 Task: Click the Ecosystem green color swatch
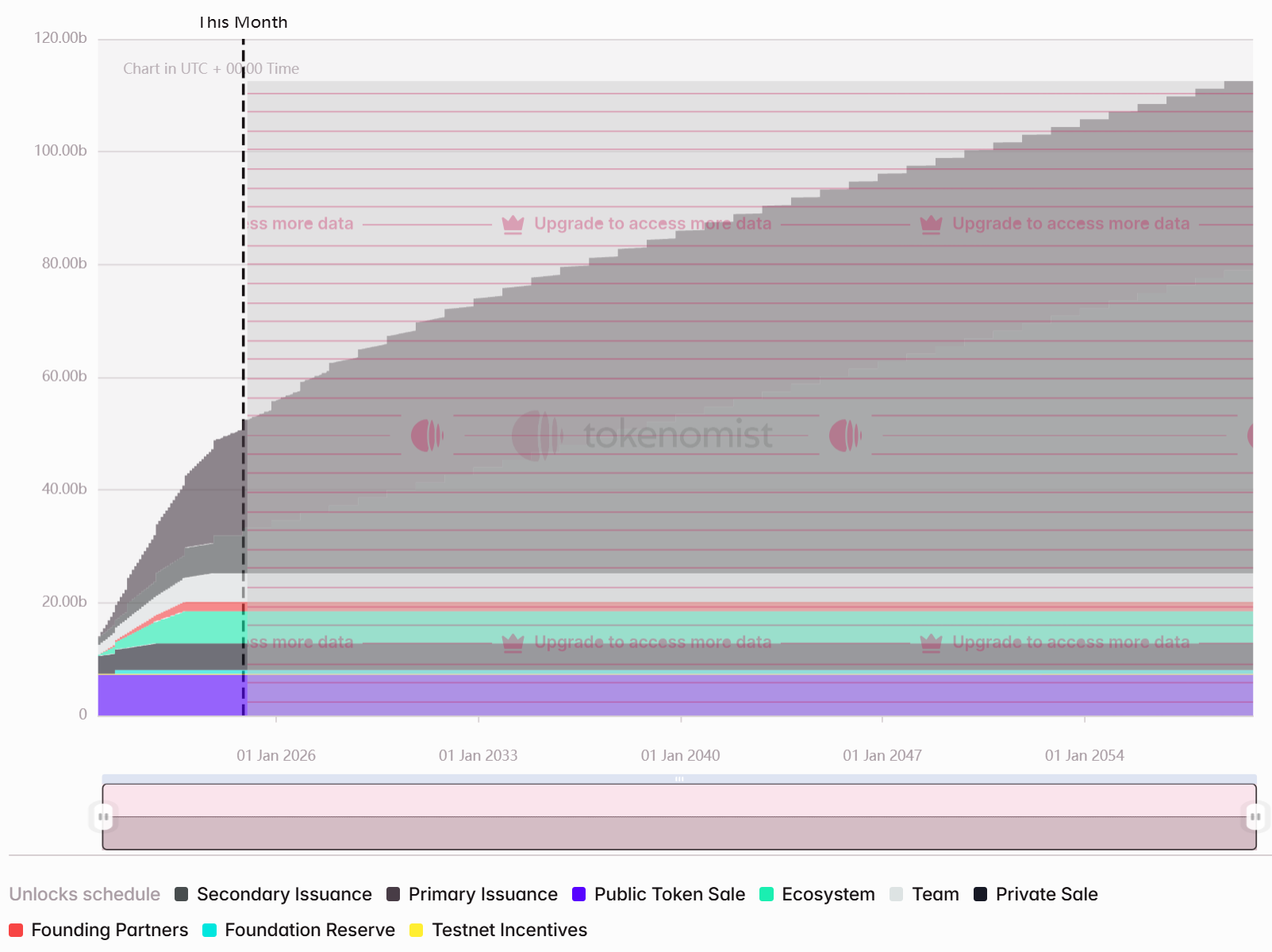[767, 894]
